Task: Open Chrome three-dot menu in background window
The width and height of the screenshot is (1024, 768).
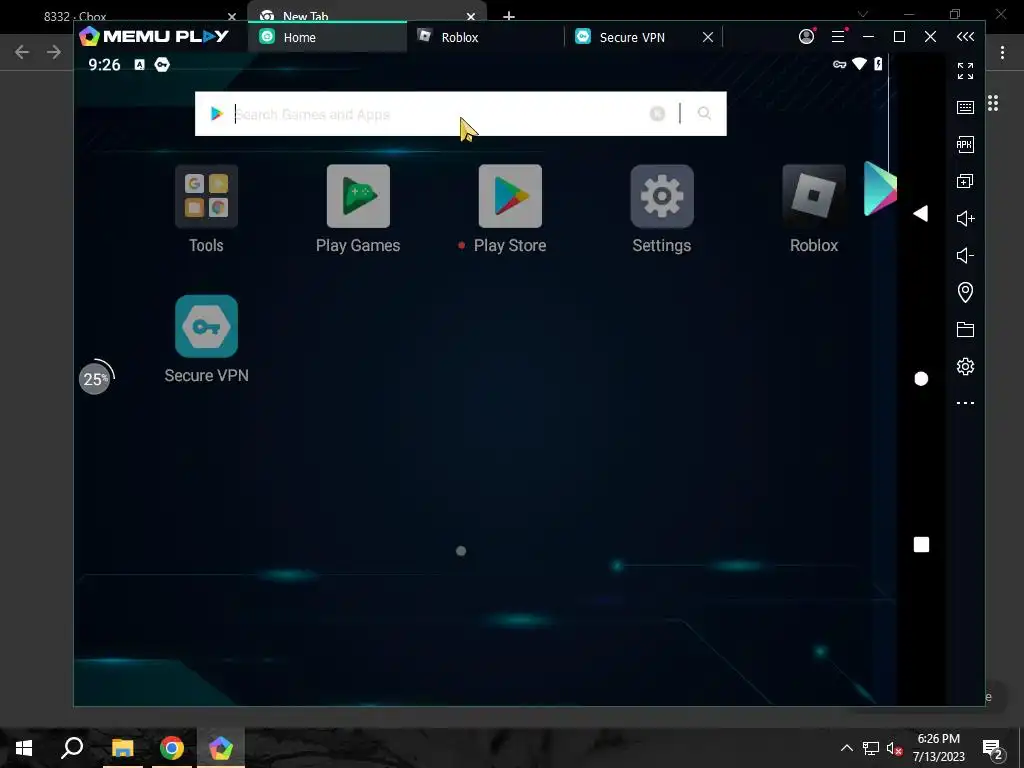Action: (x=1002, y=52)
